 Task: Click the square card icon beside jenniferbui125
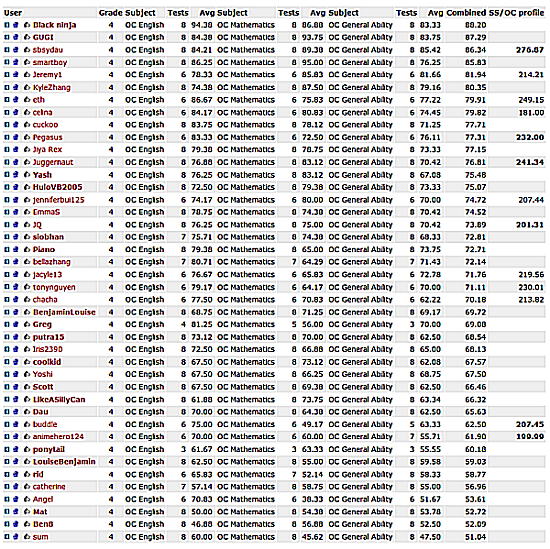point(7,200)
